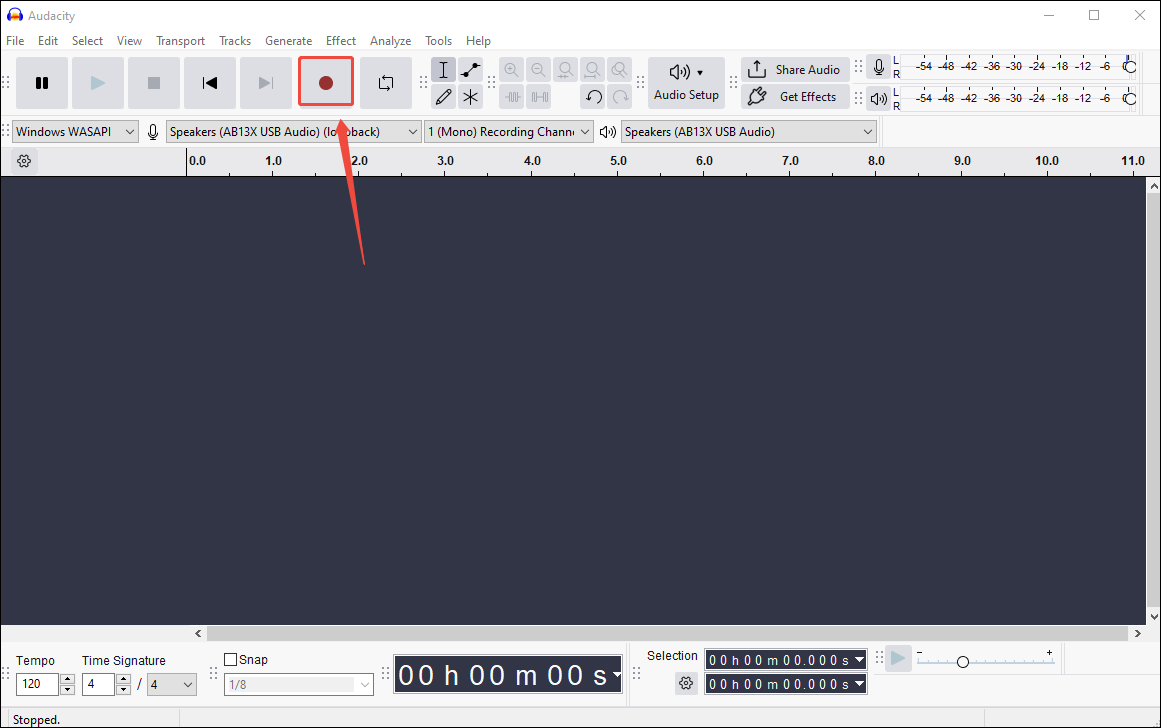Click the Tempo value field
The height and width of the screenshot is (728, 1161).
[x=37, y=684]
